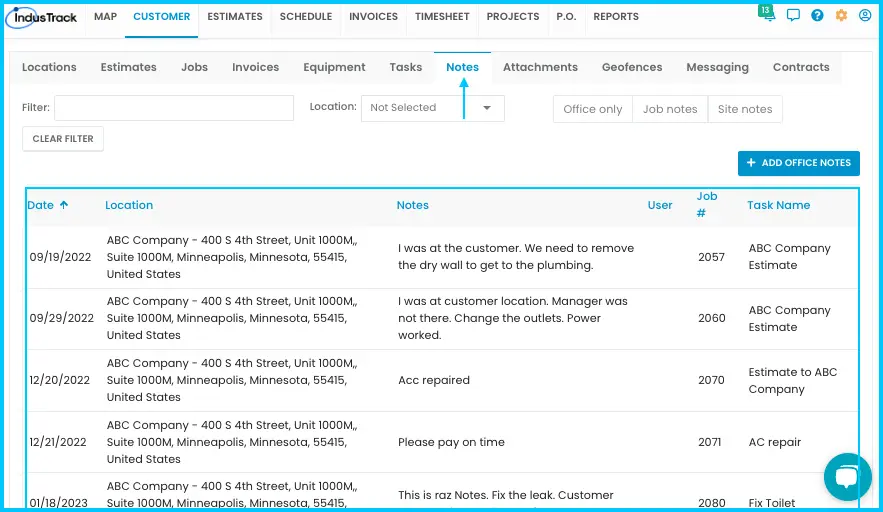
Task: Open the user profile icon
Action: [865, 15]
